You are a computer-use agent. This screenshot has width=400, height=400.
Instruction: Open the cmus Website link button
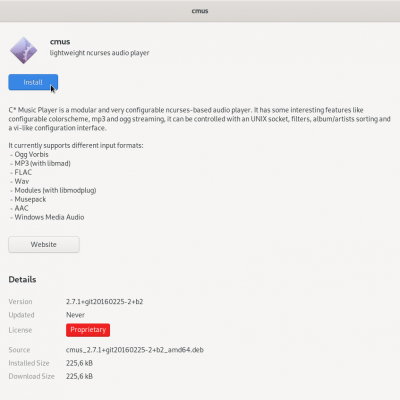[44, 244]
